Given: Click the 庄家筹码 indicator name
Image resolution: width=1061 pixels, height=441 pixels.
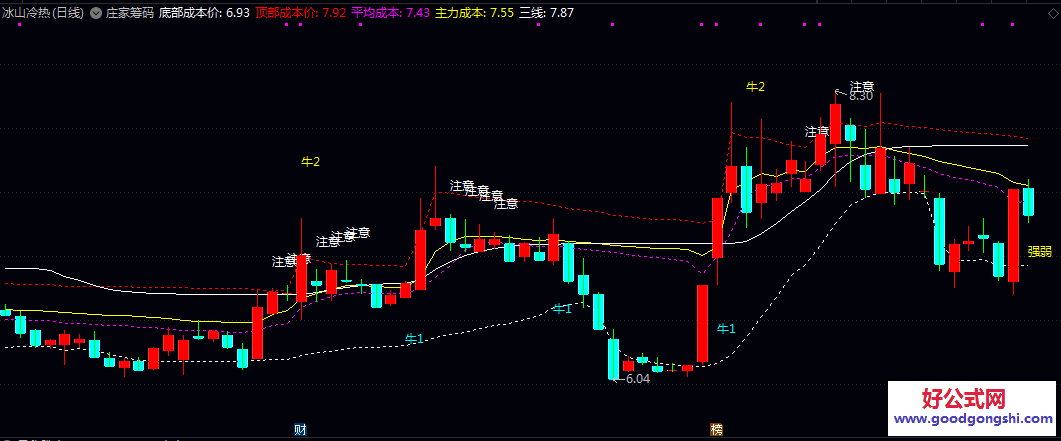Looking at the screenshot, I should pos(129,12).
